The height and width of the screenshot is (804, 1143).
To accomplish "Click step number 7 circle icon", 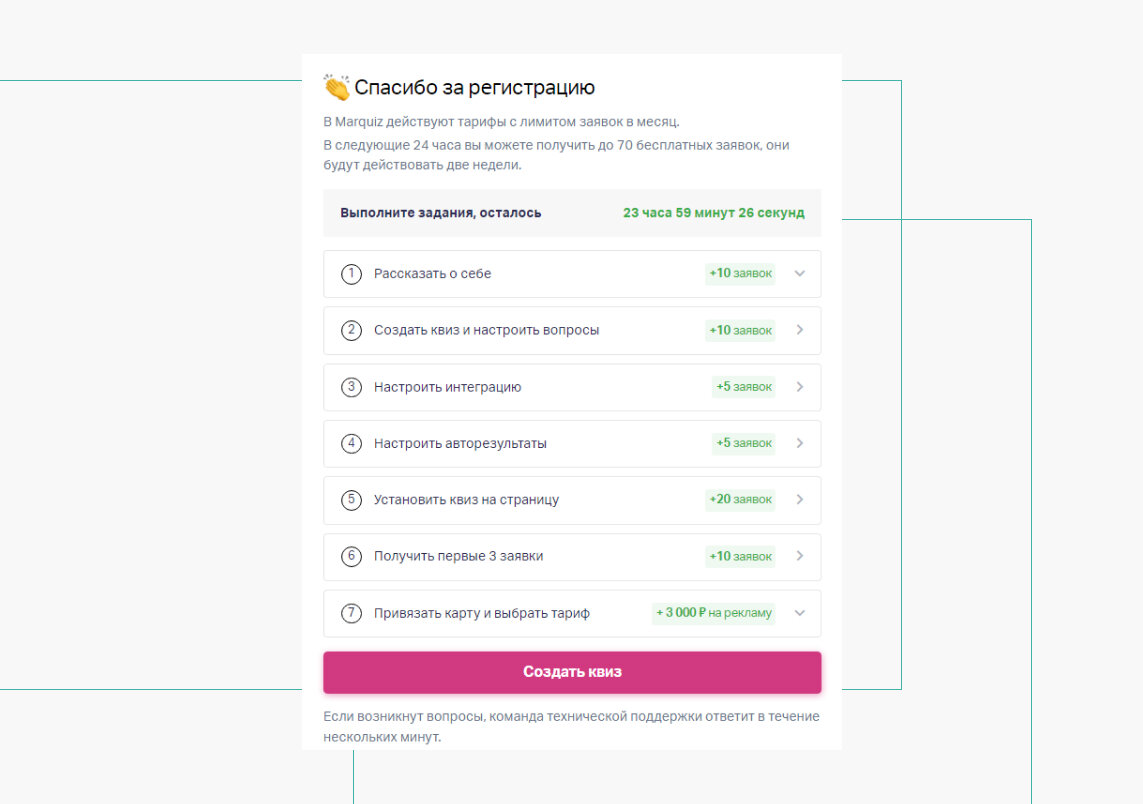I will (x=351, y=613).
